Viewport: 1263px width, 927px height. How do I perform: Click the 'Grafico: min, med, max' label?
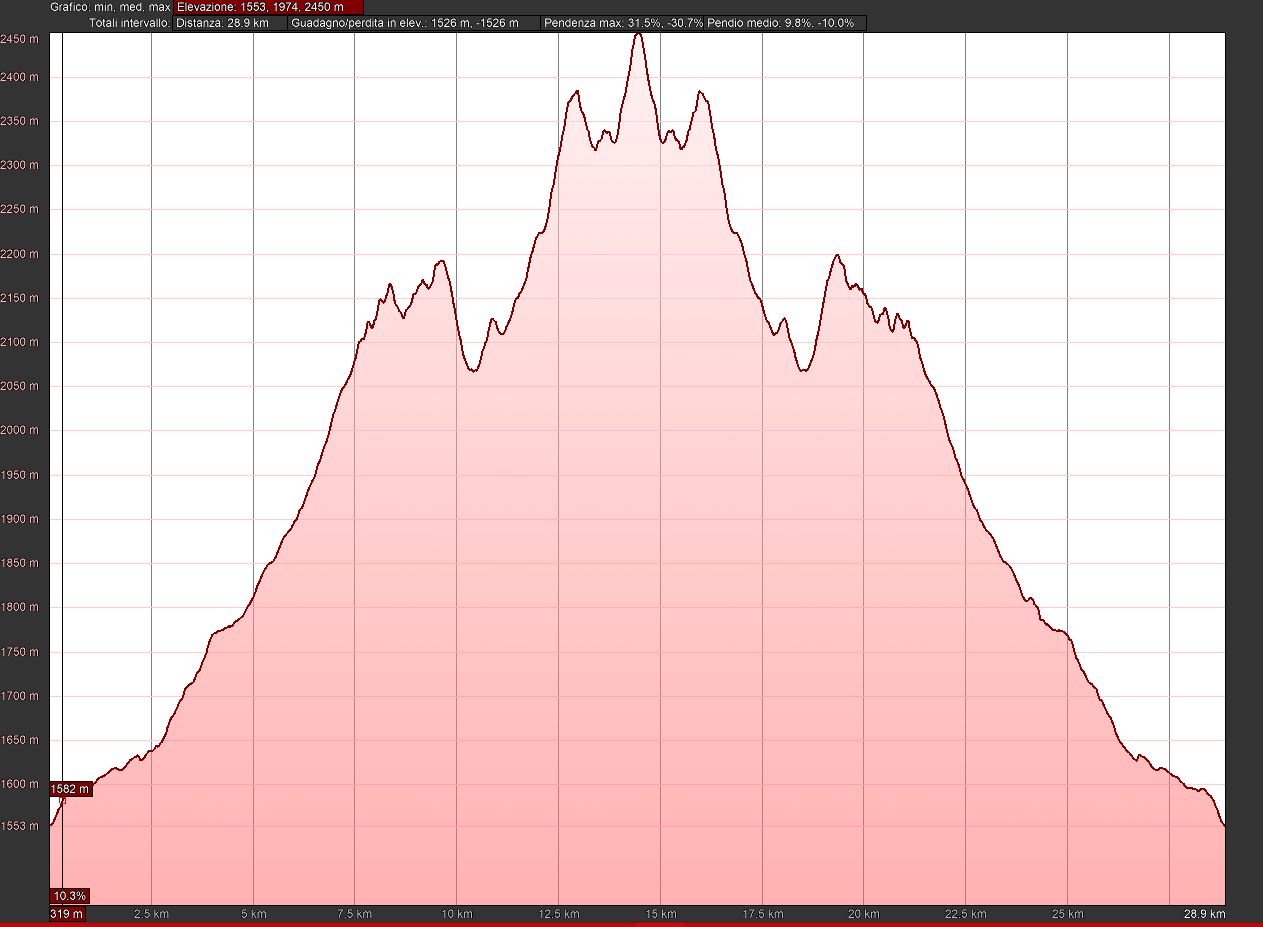(x=110, y=7)
